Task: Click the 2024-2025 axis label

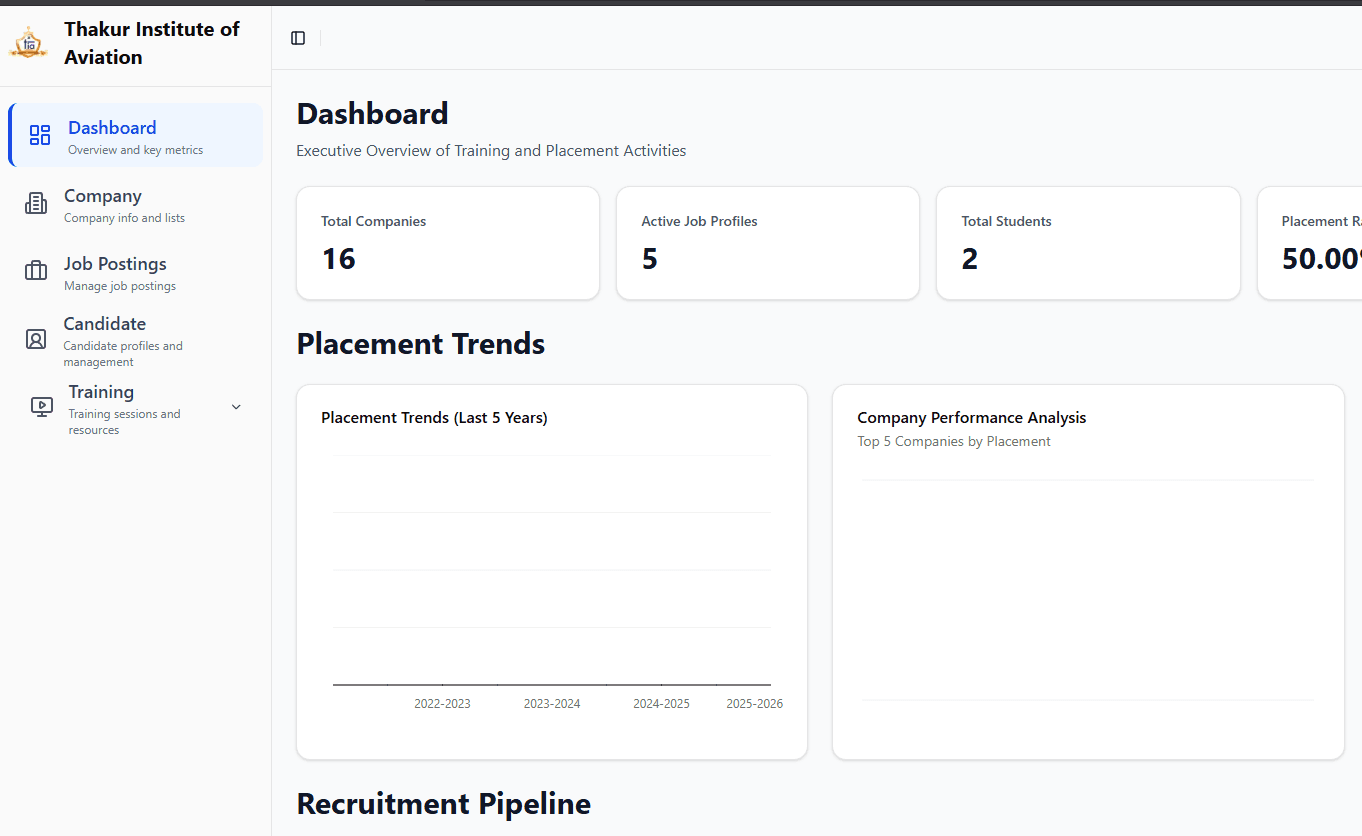Action: point(661,704)
